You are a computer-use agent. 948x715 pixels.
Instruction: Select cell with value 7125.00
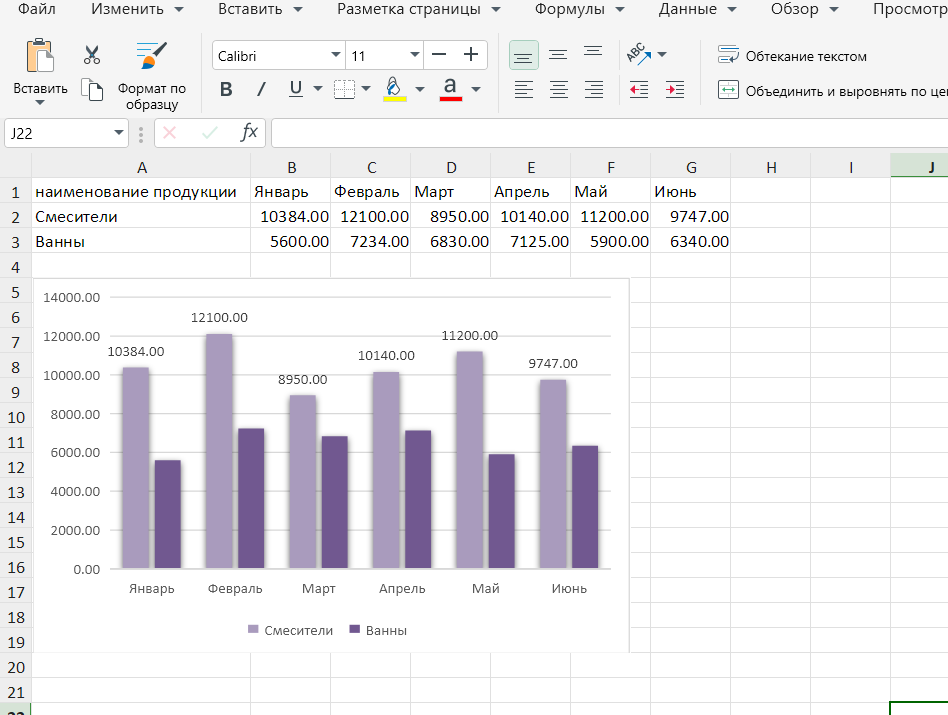(x=530, y=242)
